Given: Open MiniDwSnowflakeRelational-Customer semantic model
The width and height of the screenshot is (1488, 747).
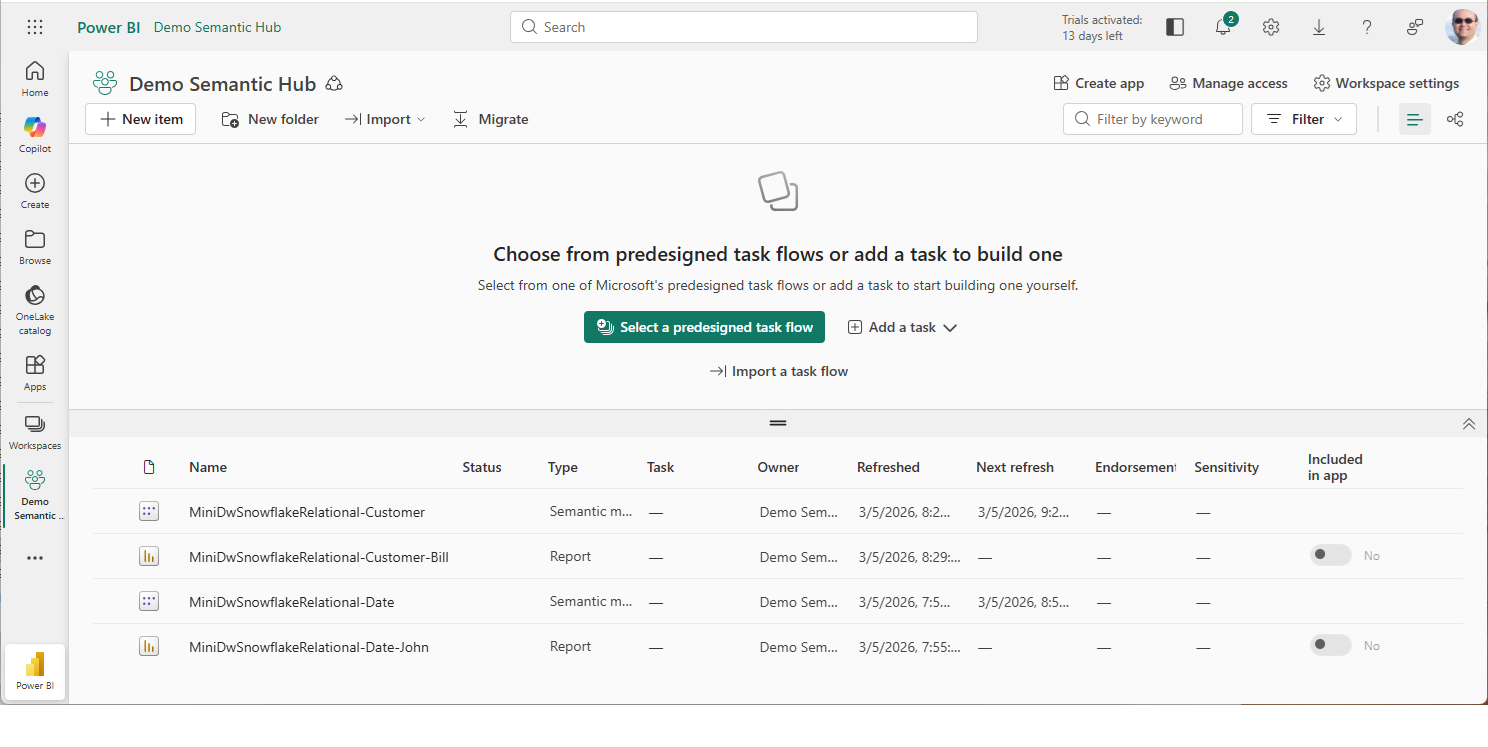Looking at the screenshot, I should [x=307, y=512].
